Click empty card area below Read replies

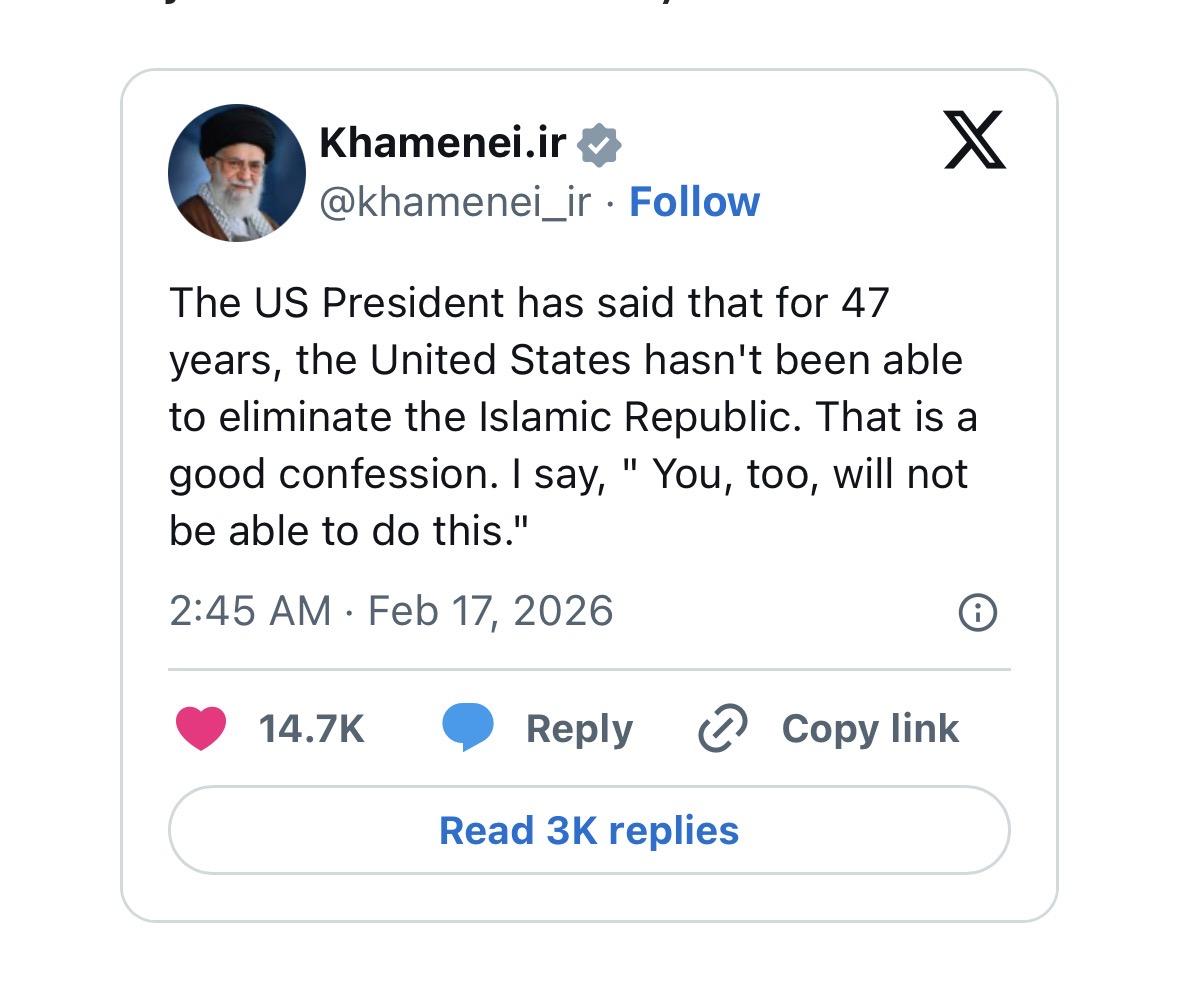[x=589, y=898]
